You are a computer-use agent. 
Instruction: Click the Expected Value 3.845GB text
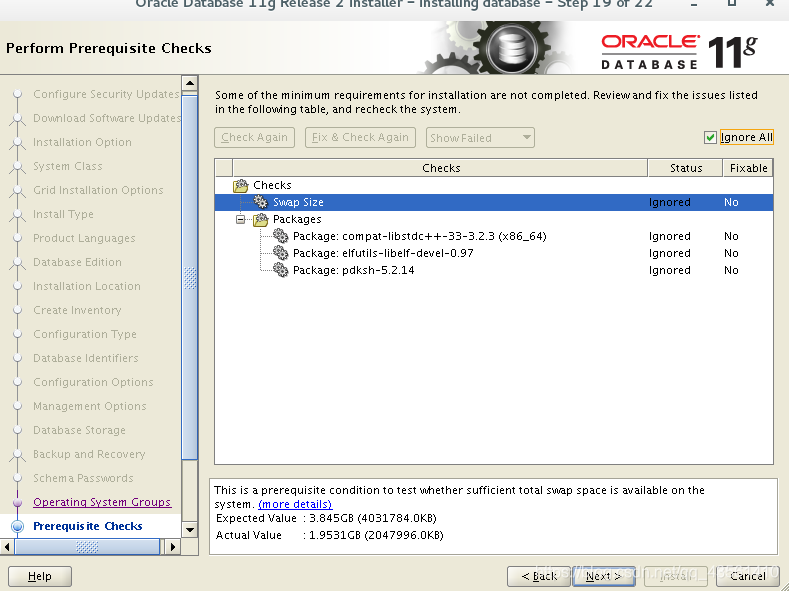373,519
